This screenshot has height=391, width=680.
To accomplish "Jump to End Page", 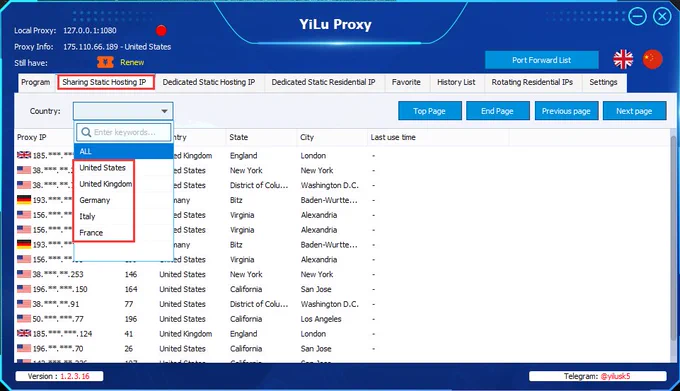I will coord(497,111).
